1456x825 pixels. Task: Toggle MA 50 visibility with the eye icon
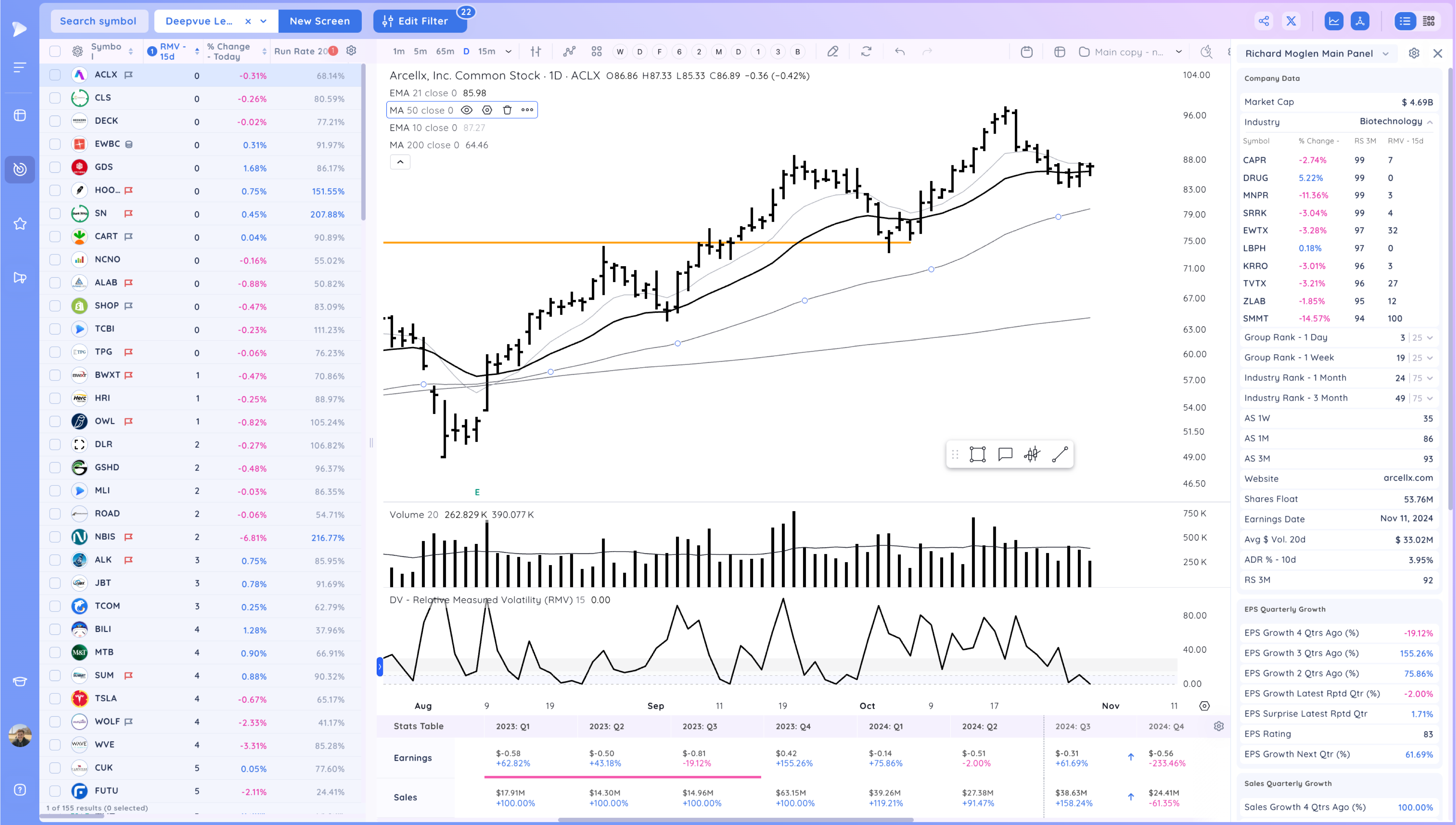(467, 110)
